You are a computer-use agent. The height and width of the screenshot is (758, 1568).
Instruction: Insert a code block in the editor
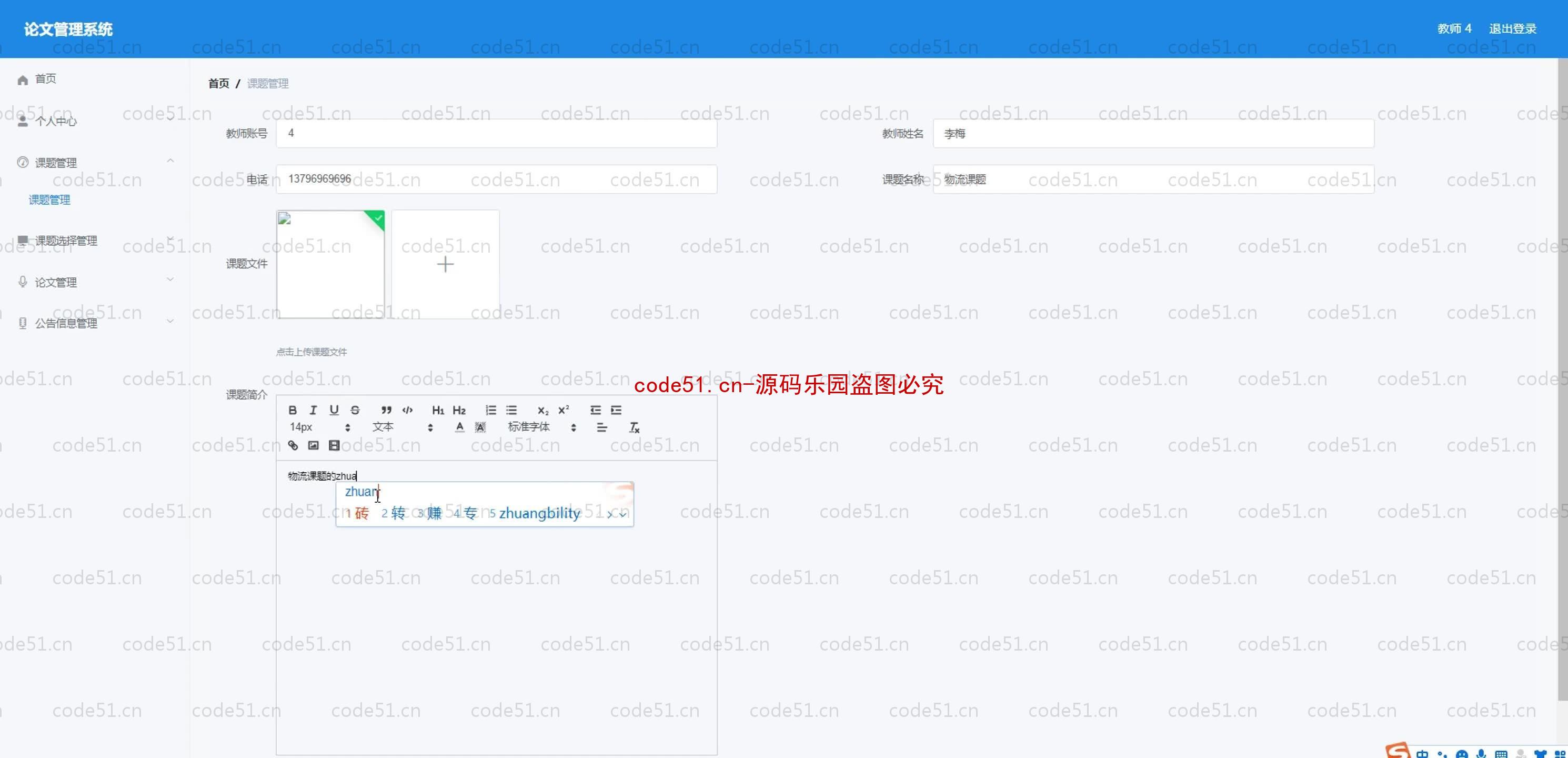point(408,410)
